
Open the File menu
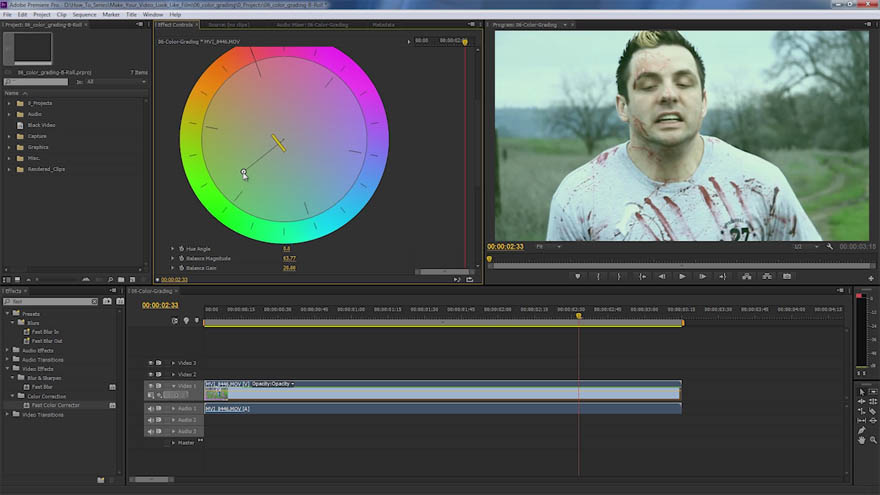coord(7,15)
